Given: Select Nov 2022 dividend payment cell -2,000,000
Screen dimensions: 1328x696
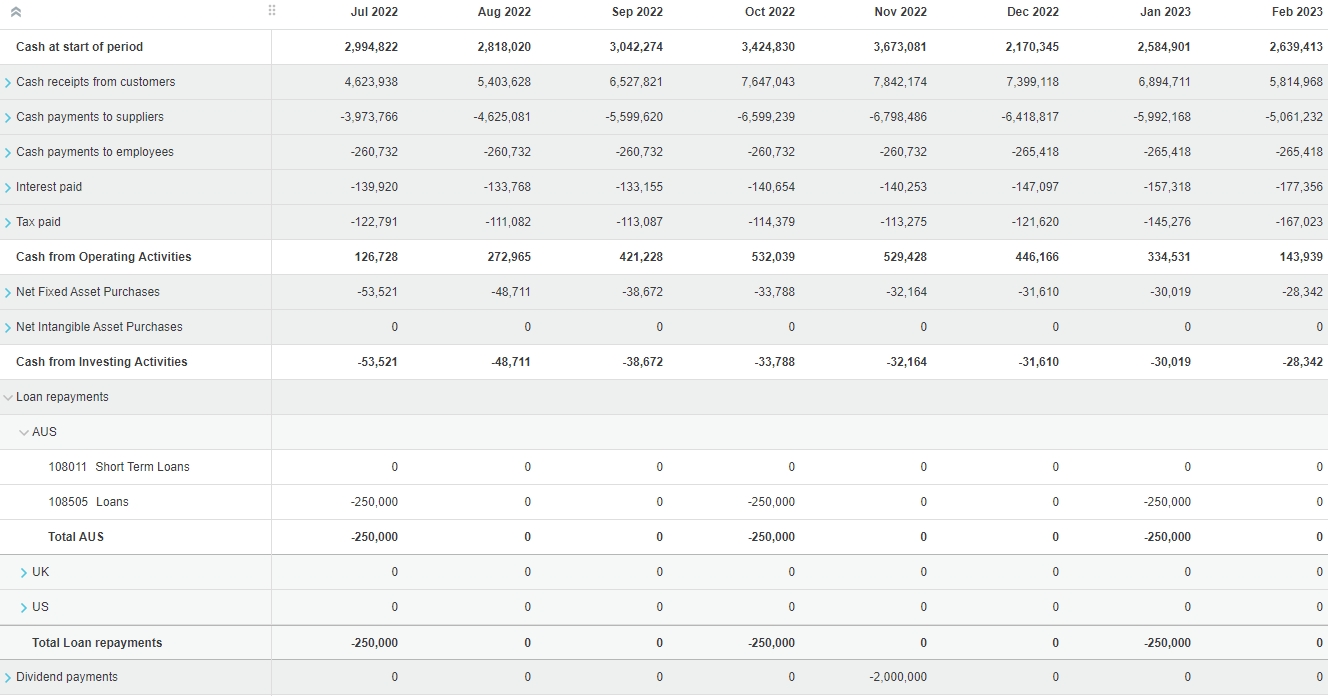Looking at the screenshot, I should click(x=898, y=677).
